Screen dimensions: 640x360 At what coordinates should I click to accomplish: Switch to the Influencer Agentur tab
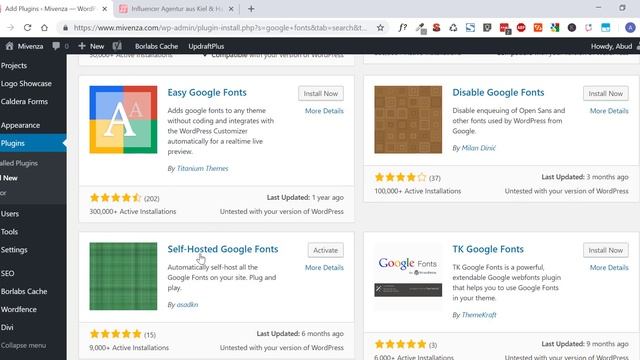[176, 9]
